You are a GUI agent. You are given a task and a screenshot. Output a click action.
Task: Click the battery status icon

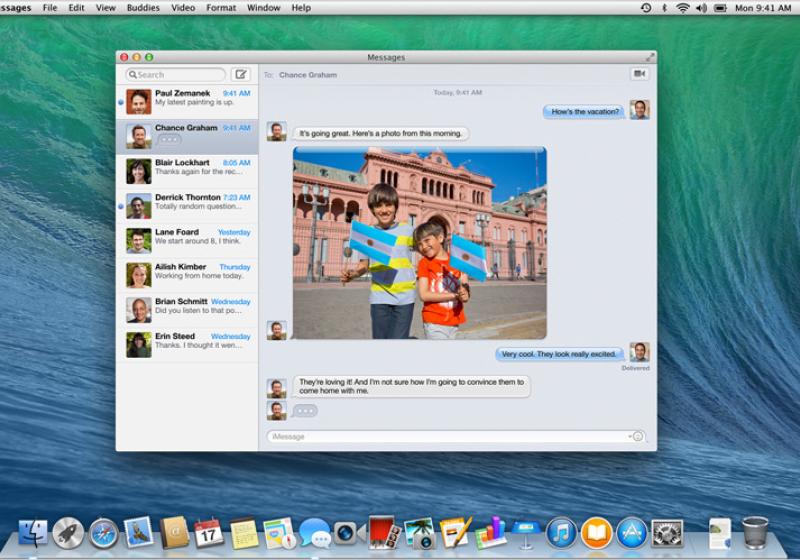720,8
